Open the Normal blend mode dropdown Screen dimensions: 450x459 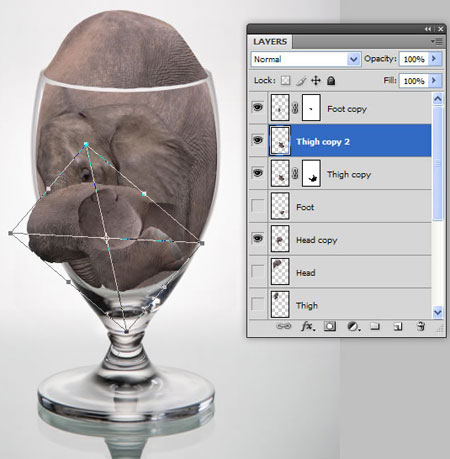[306, 59]
